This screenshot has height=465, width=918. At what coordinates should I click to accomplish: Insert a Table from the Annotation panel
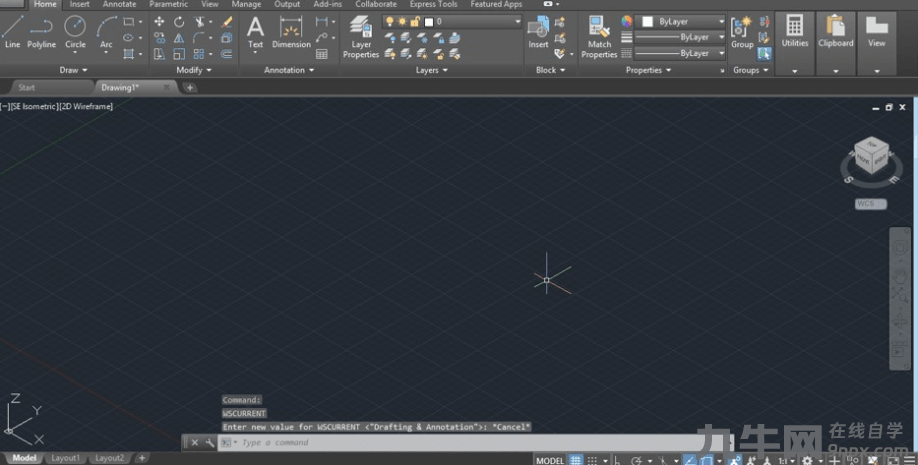point(321,54)
